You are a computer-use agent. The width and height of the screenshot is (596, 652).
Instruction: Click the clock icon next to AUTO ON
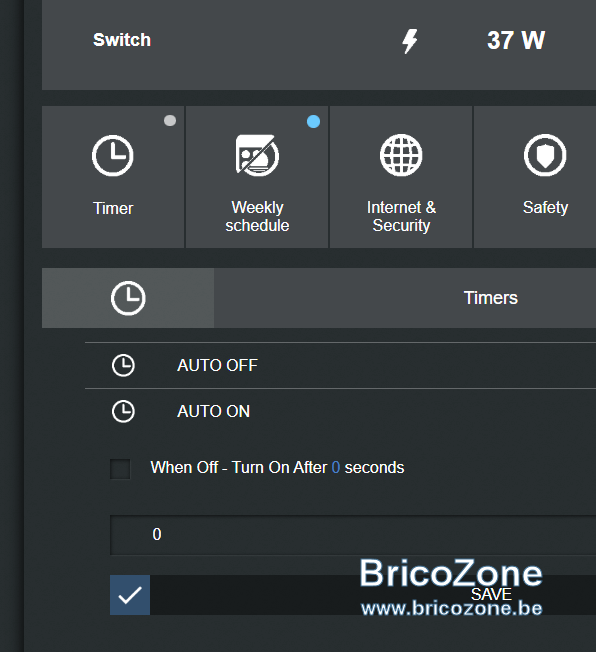tap(123, 411)
